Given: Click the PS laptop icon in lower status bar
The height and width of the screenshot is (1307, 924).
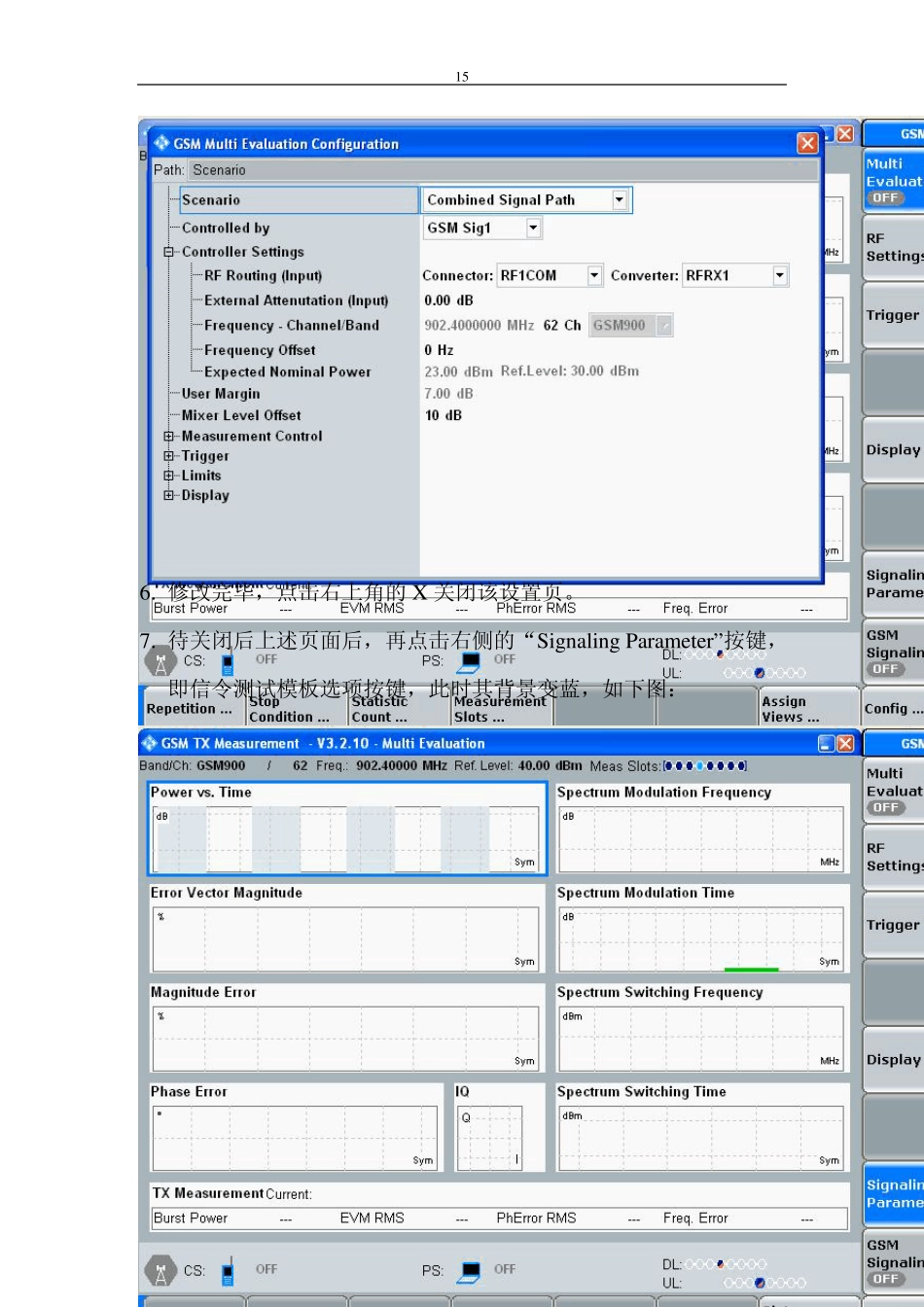Looking at the screenshot, I should pos(471,1271).
